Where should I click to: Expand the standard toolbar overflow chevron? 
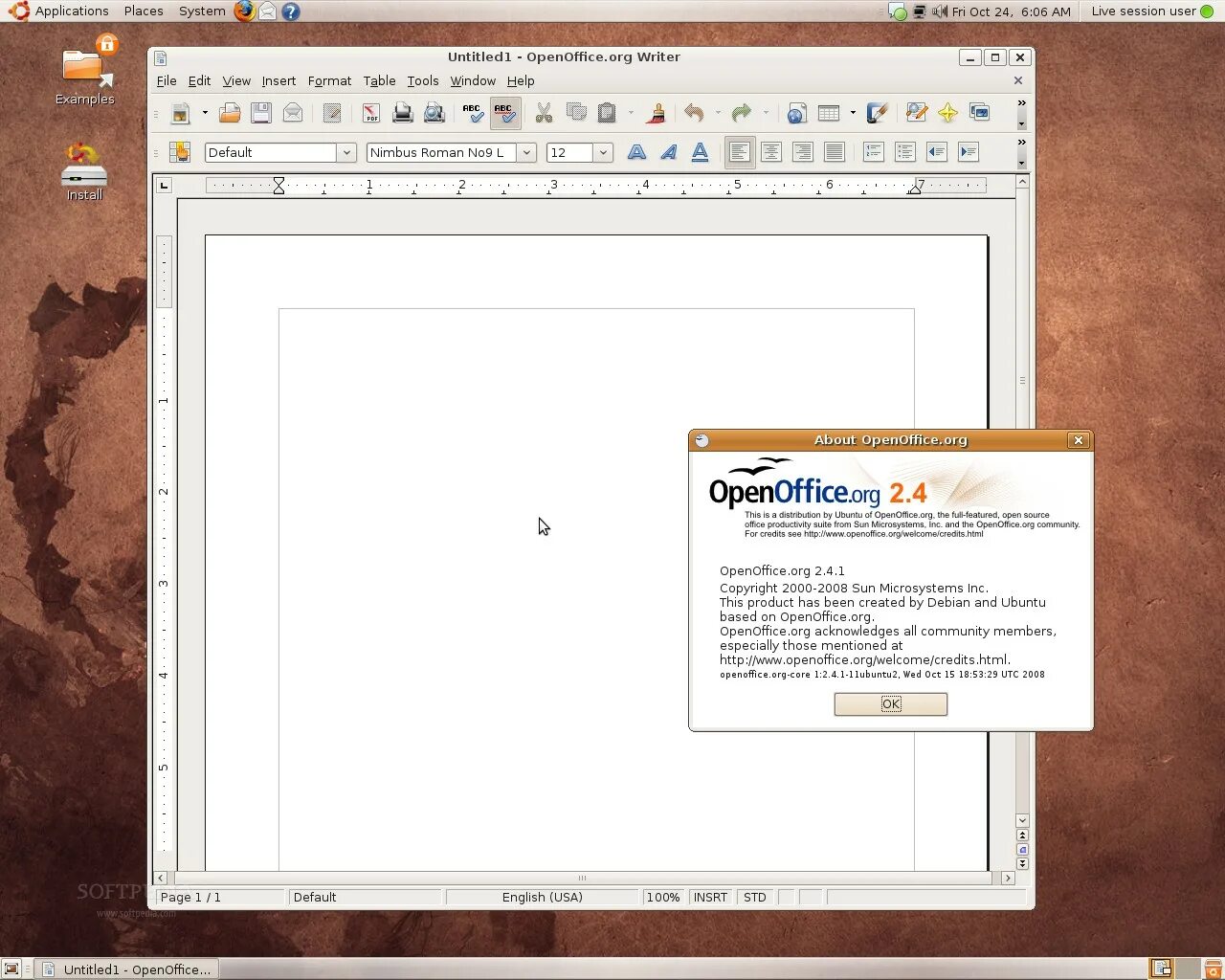[1021, 102]
